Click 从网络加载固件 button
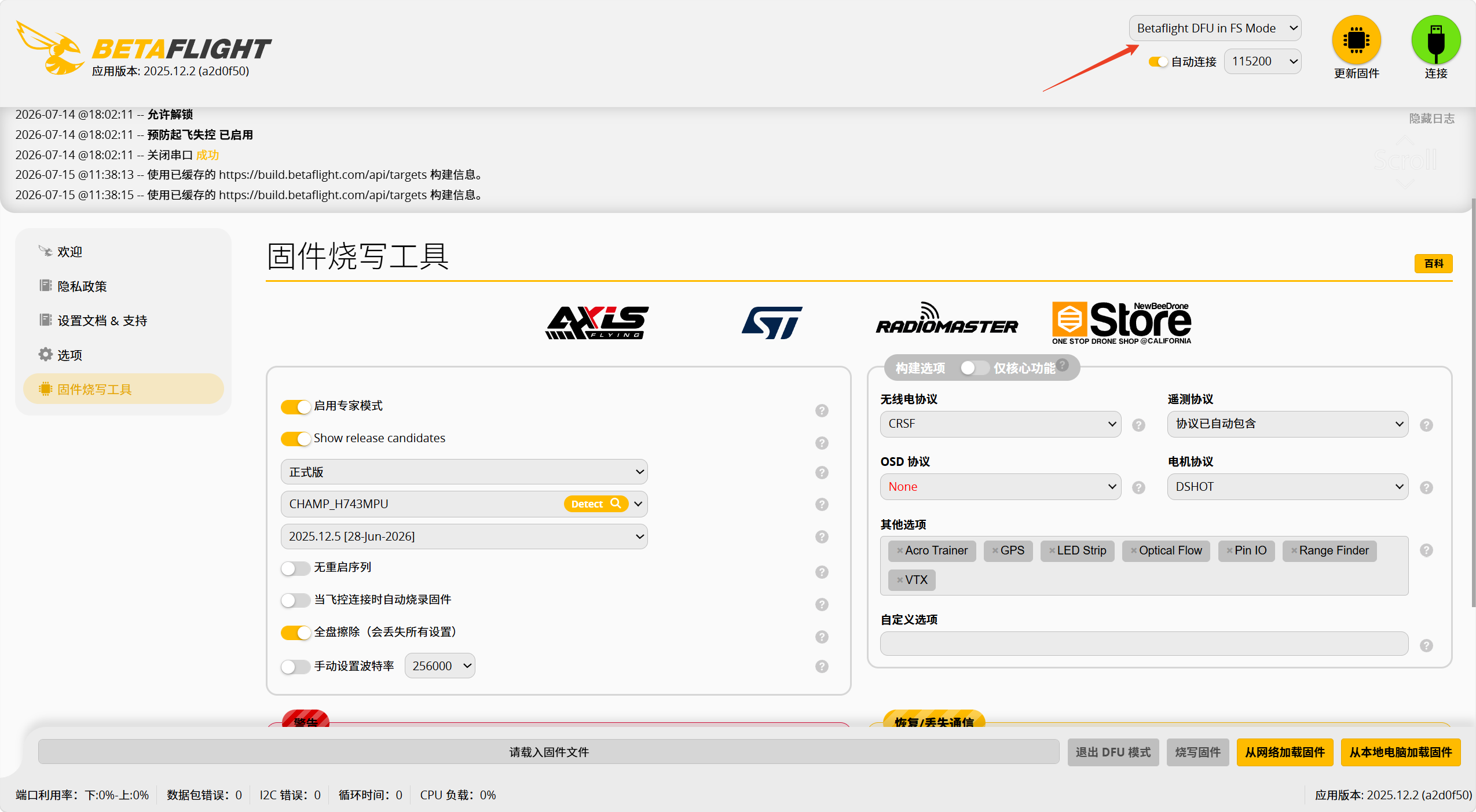 pos(1284,752)
